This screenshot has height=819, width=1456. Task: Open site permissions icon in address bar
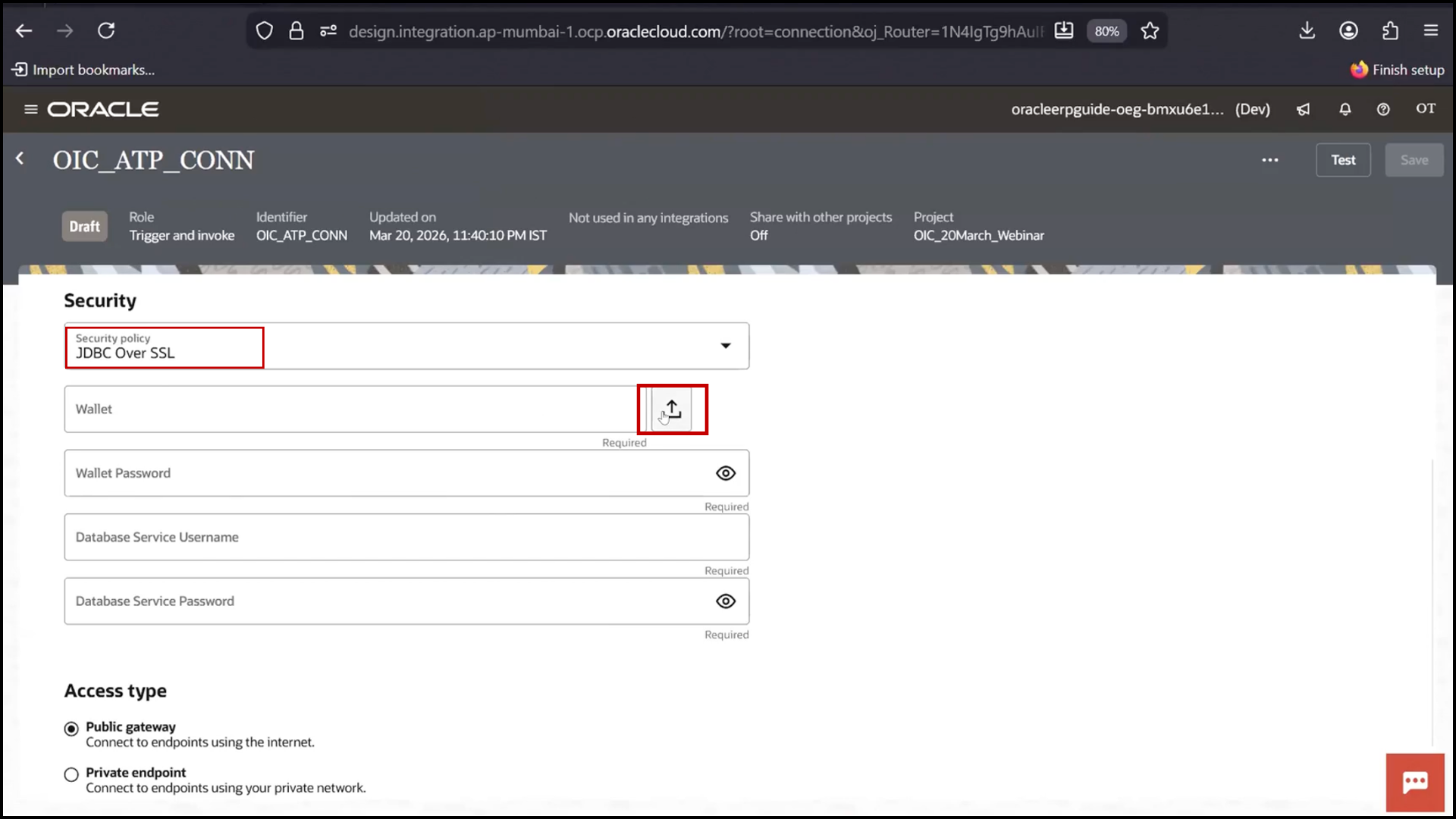328,31
